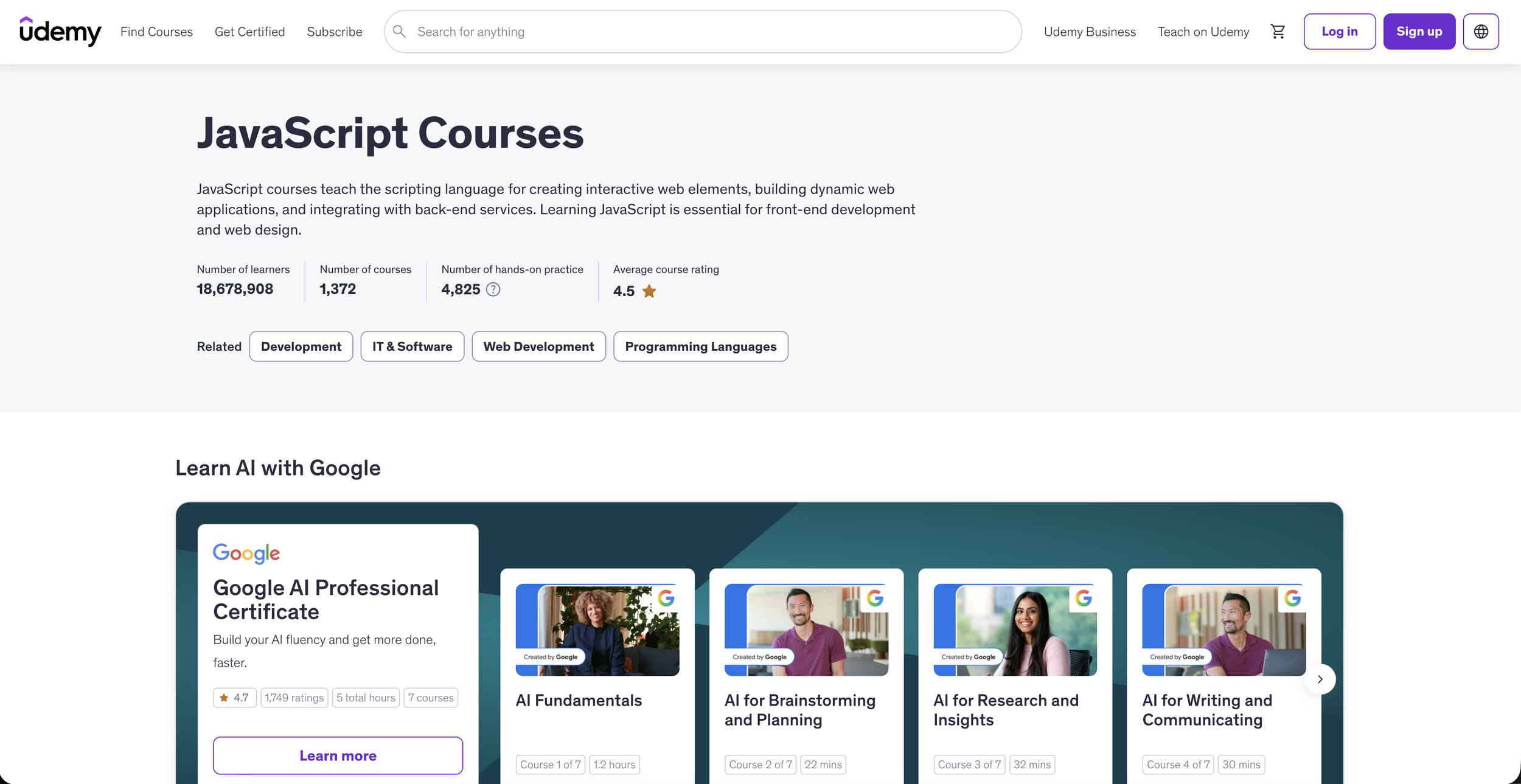Click the JavaScript Courses heading
Image resolution: width=1521 pixels, height=784 pixels.
390,133
